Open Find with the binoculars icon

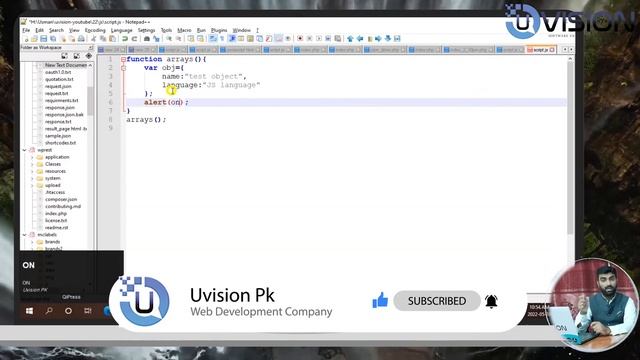[147, 39]
